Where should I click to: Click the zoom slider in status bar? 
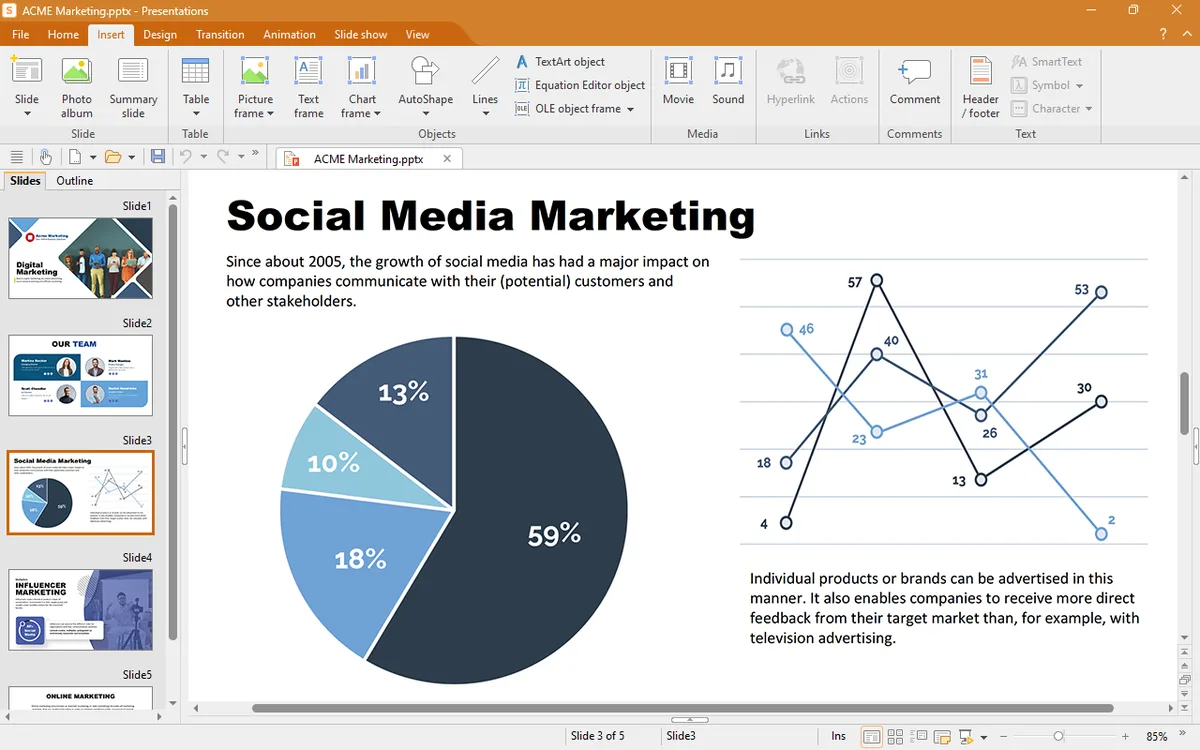[1058, 737]
